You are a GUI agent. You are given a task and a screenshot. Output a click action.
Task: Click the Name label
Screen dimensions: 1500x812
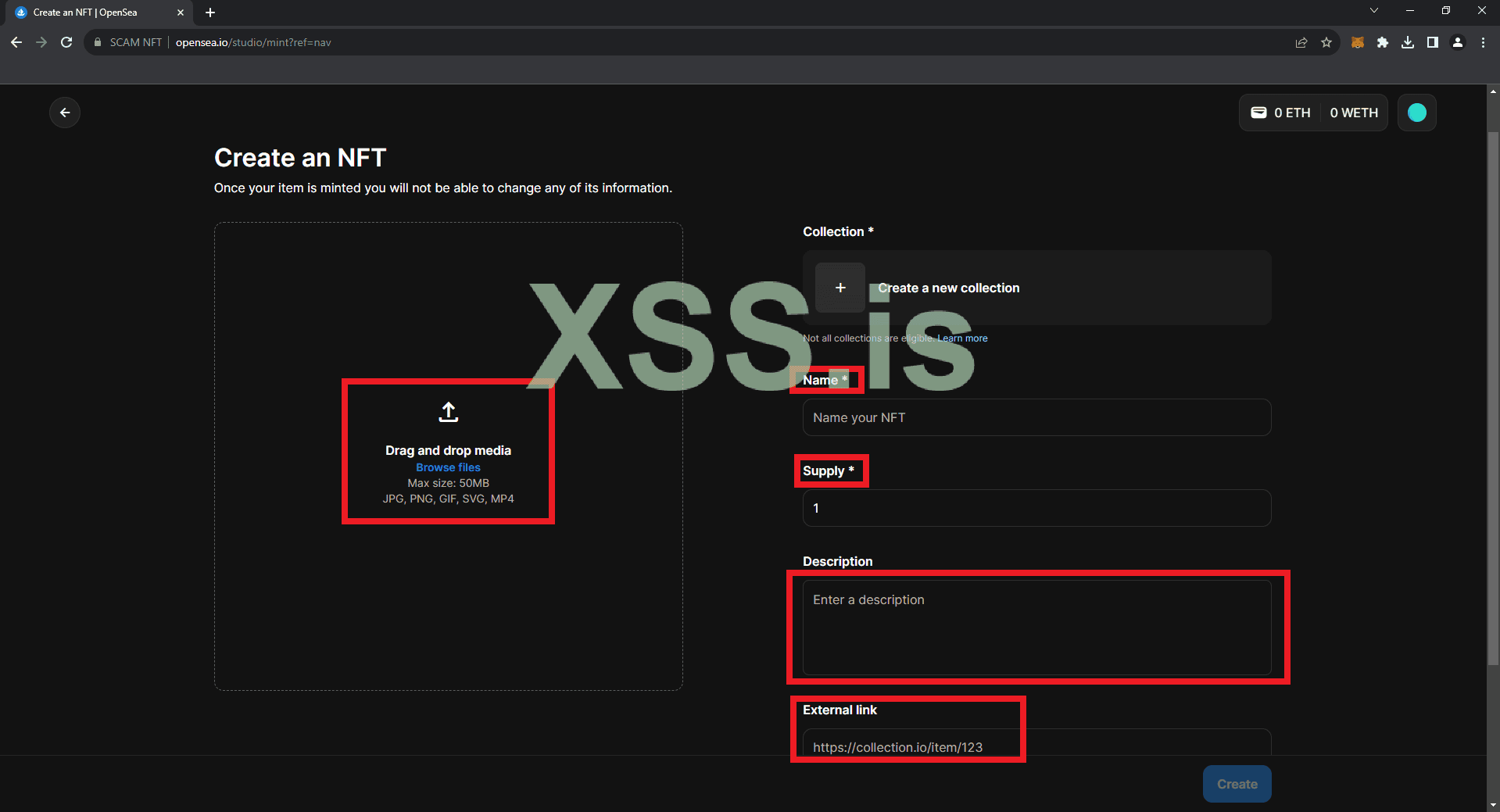click(825, 380)
